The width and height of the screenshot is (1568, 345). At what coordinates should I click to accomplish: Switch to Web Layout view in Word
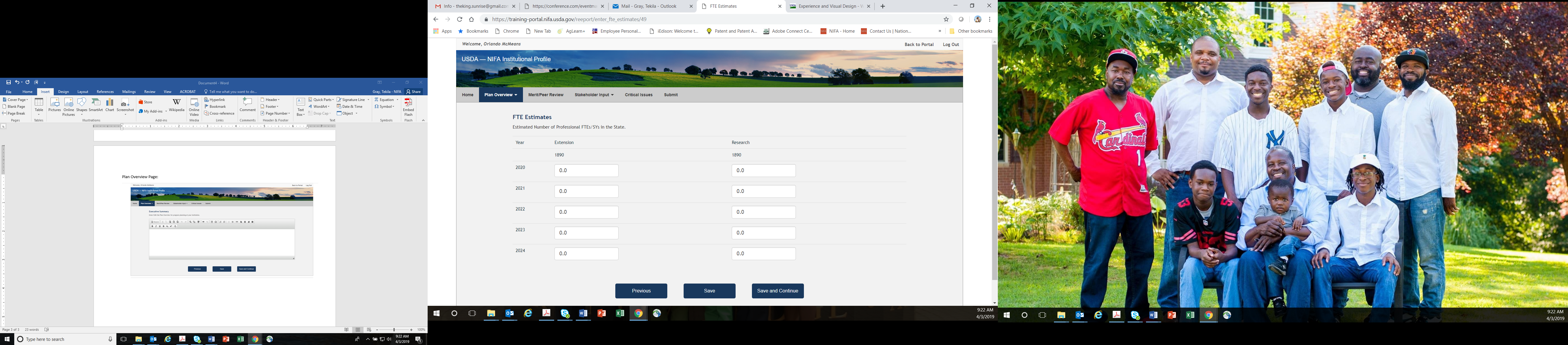coord(369,330)
